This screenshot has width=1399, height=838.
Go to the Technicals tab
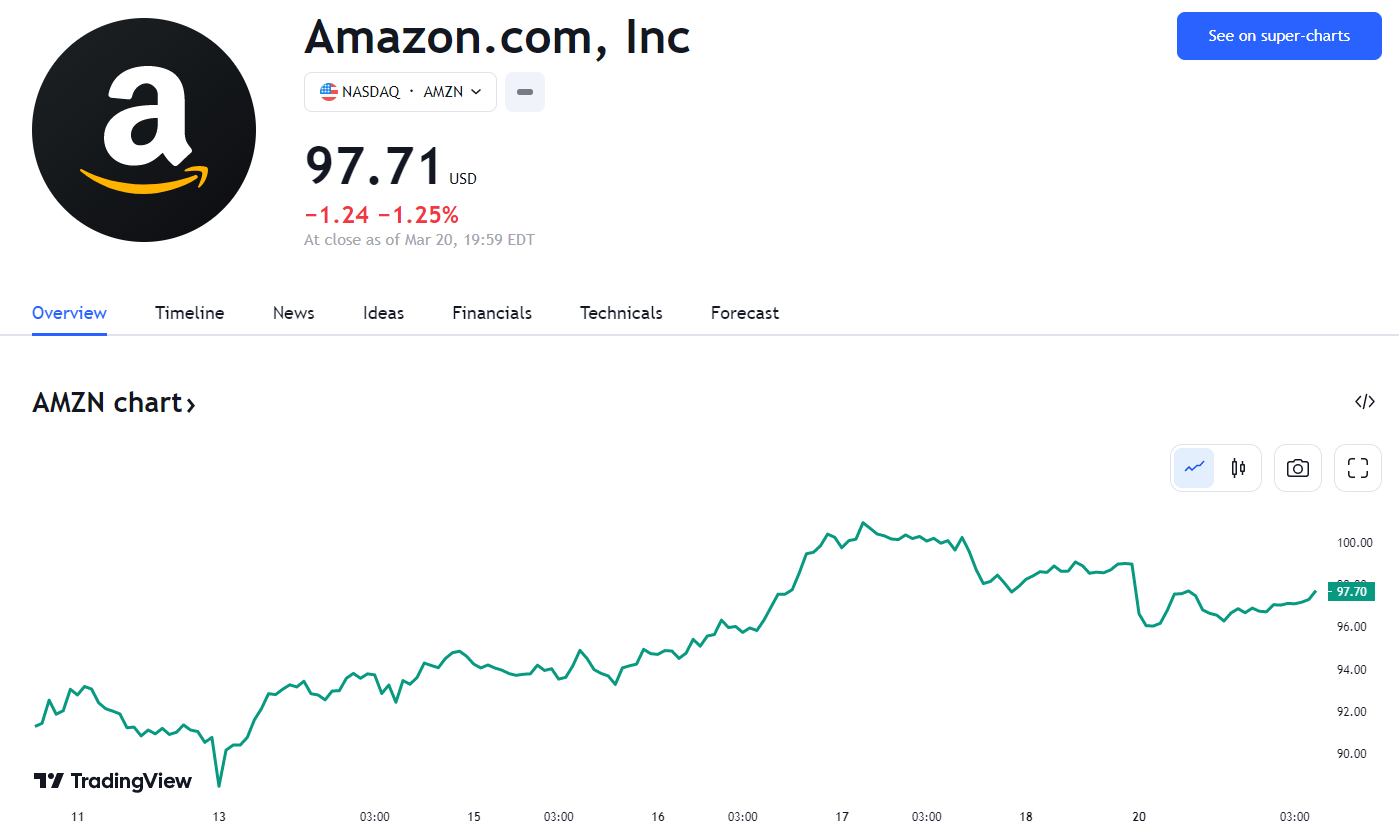(x=621, y=313)
